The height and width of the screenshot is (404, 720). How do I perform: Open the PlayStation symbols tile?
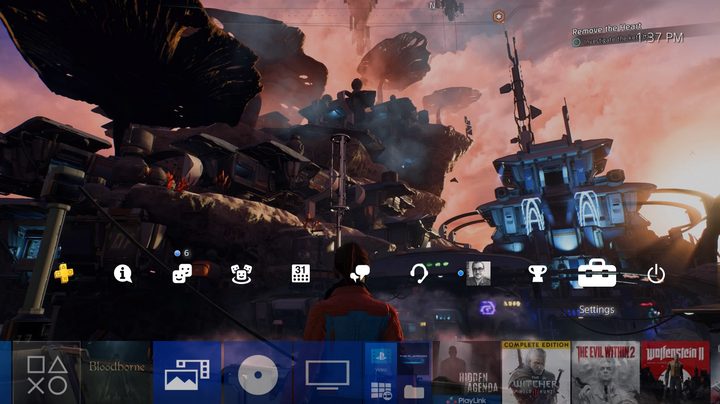point(47,373)
